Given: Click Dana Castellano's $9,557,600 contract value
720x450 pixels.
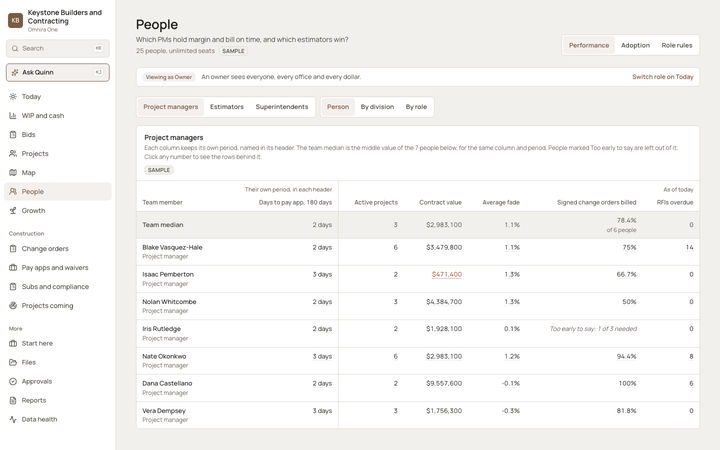Looking at the screenshot, I should point(444,383).
